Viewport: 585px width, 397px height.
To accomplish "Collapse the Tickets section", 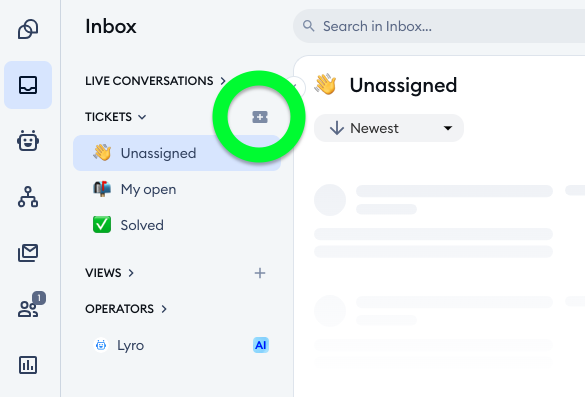I will pyautogui.click(x=116, y=117).
